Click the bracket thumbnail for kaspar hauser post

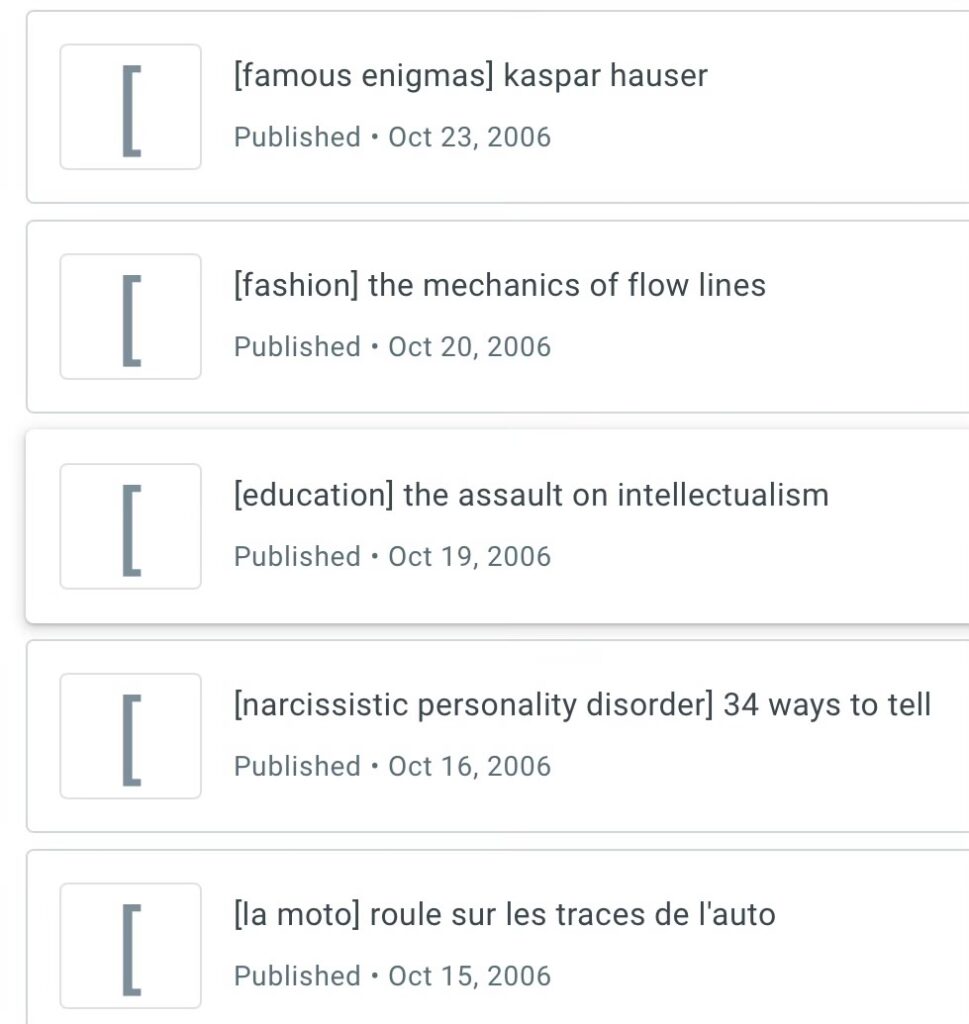pyautogui.click(x=130, y=107)
